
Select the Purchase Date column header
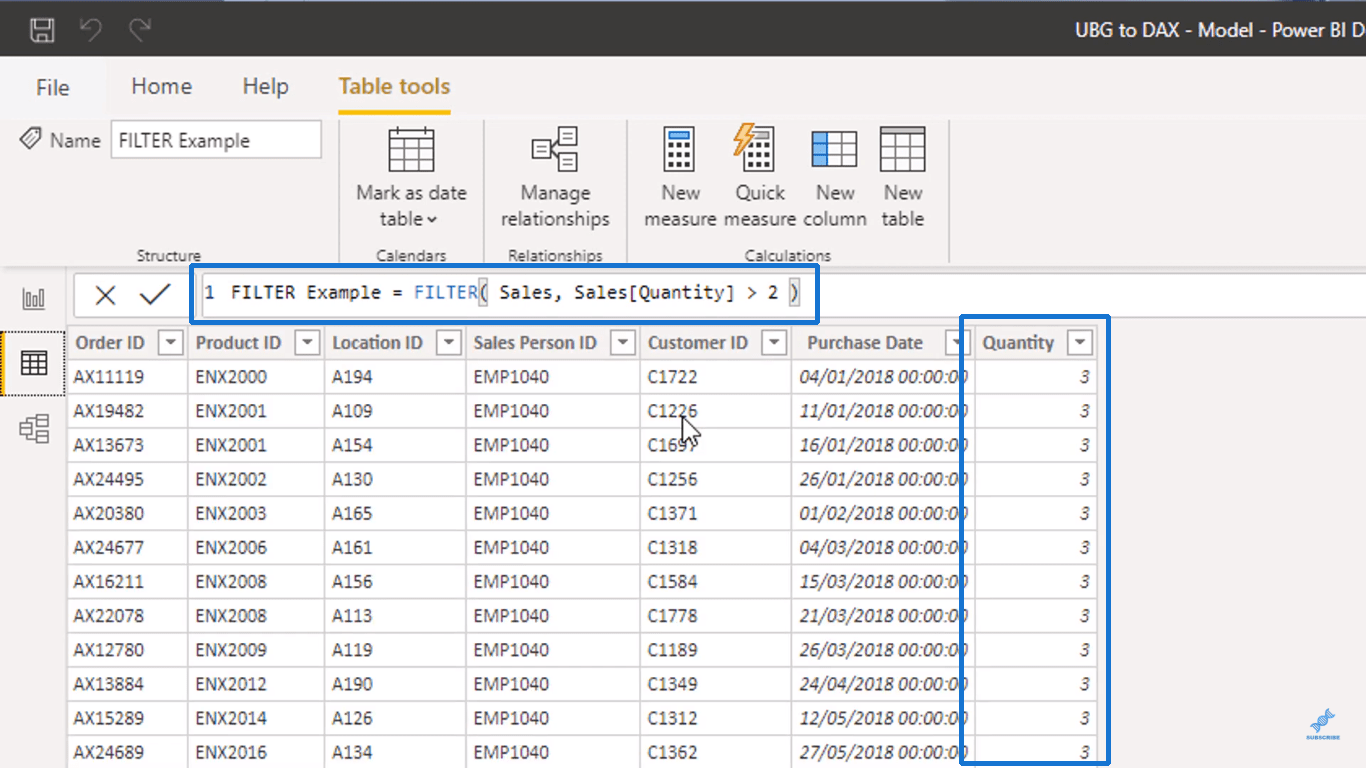865,343
